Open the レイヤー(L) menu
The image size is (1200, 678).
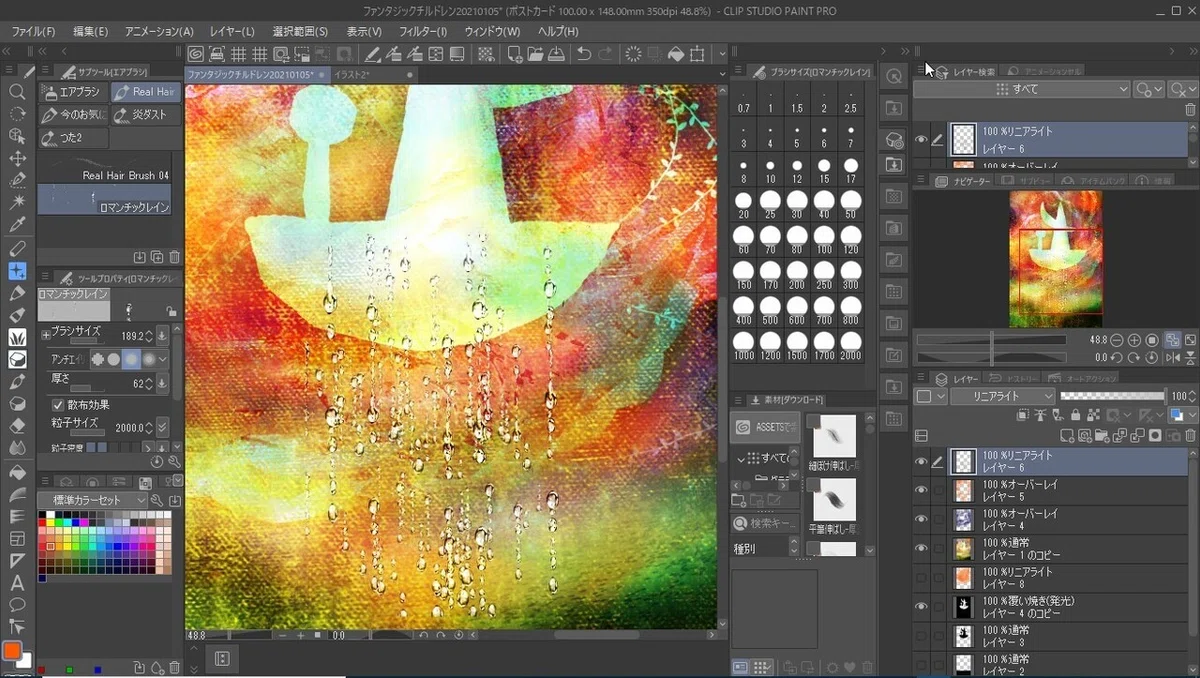231,31
